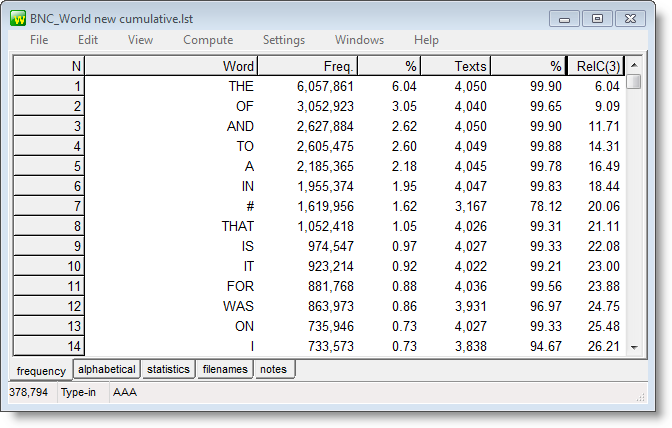Open the Settings menu

tap(284, 40)
